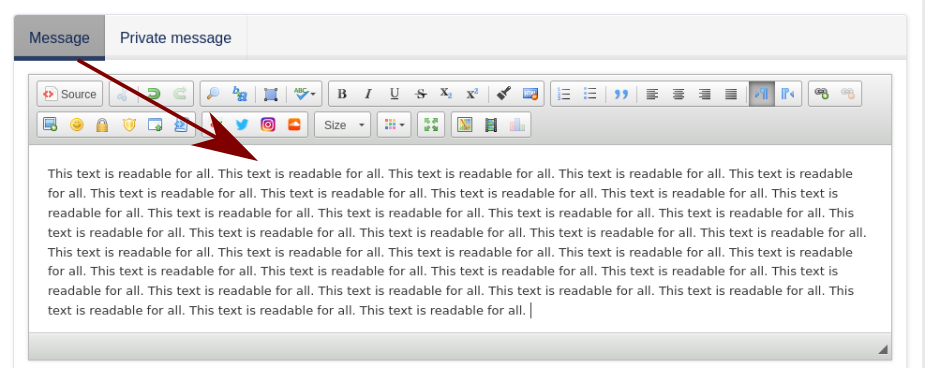Toggle right-to-left text direction
The width and height of the screenshot is (925, 368).
coord(788,94)
